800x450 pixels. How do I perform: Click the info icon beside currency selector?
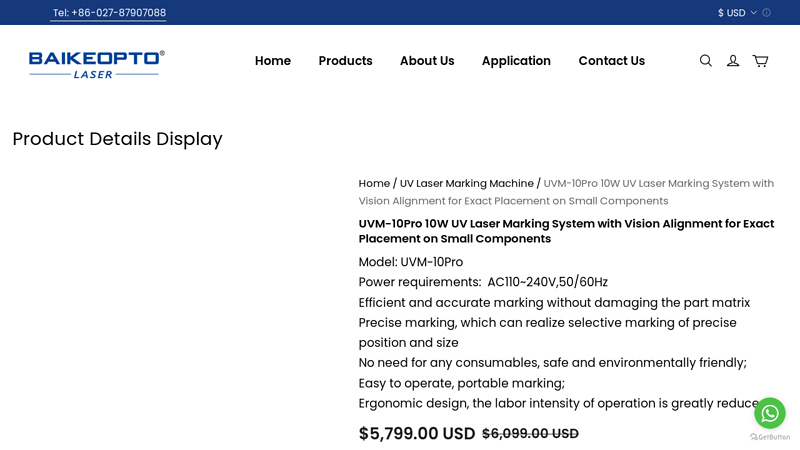(x=767, y=13)
